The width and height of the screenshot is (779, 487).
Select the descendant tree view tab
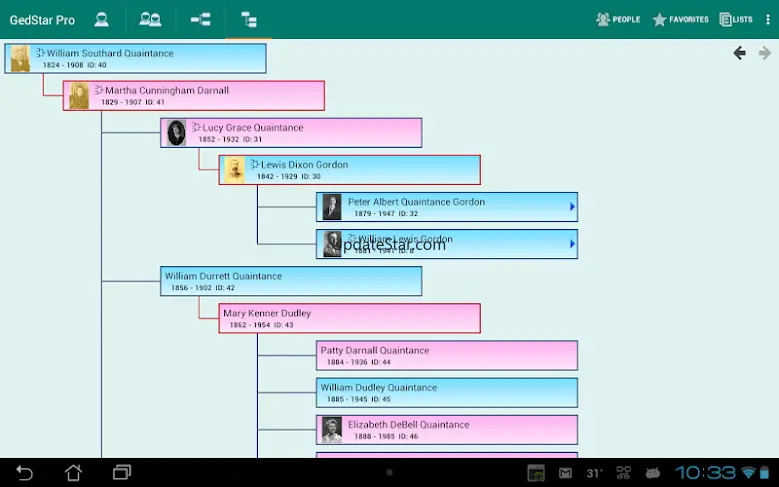click(x=249, y=19)
